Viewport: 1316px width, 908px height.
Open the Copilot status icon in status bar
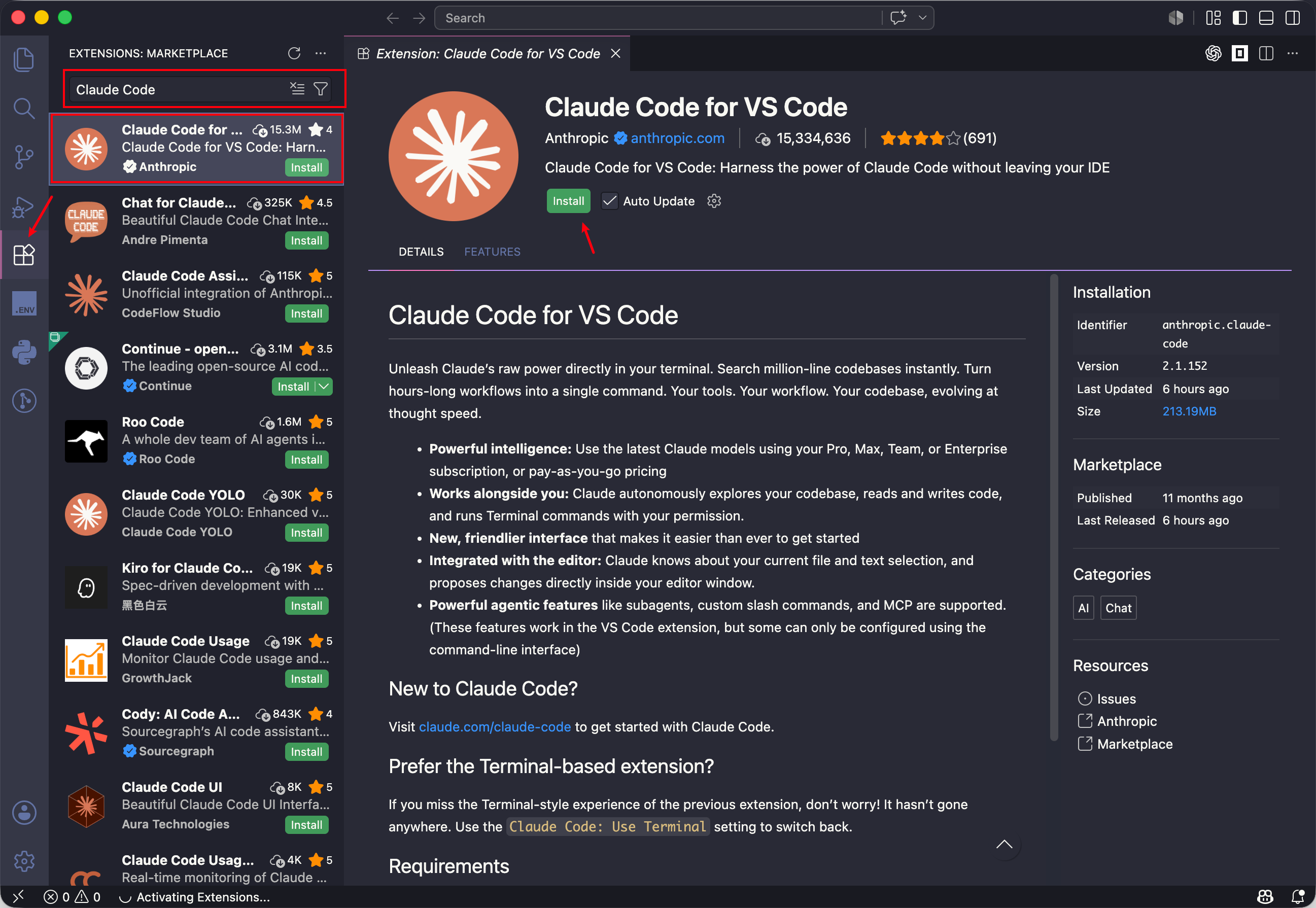point(1265,897)
